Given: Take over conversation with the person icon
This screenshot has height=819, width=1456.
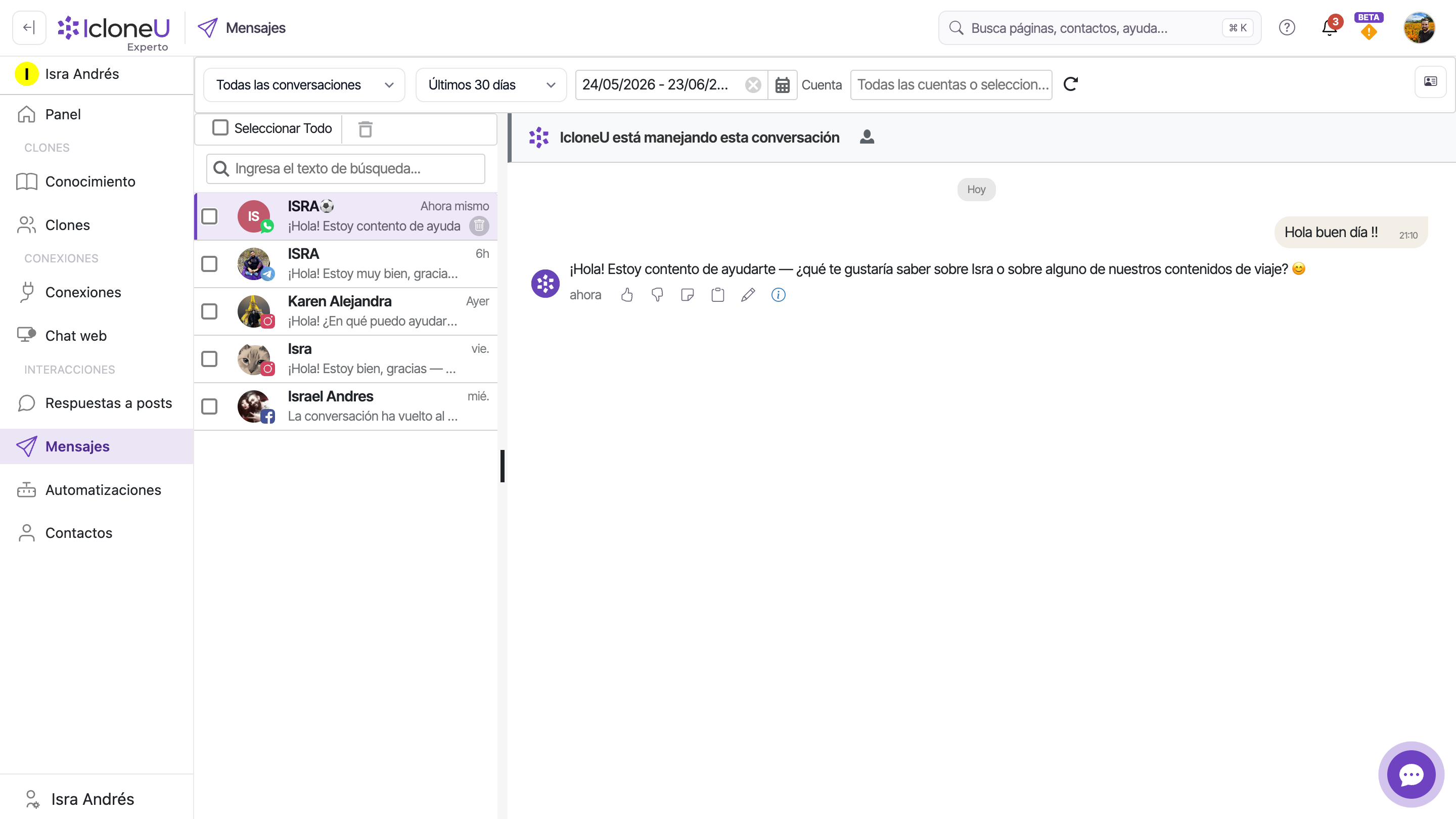Looking at the screenshot, I should pos(867,138).
